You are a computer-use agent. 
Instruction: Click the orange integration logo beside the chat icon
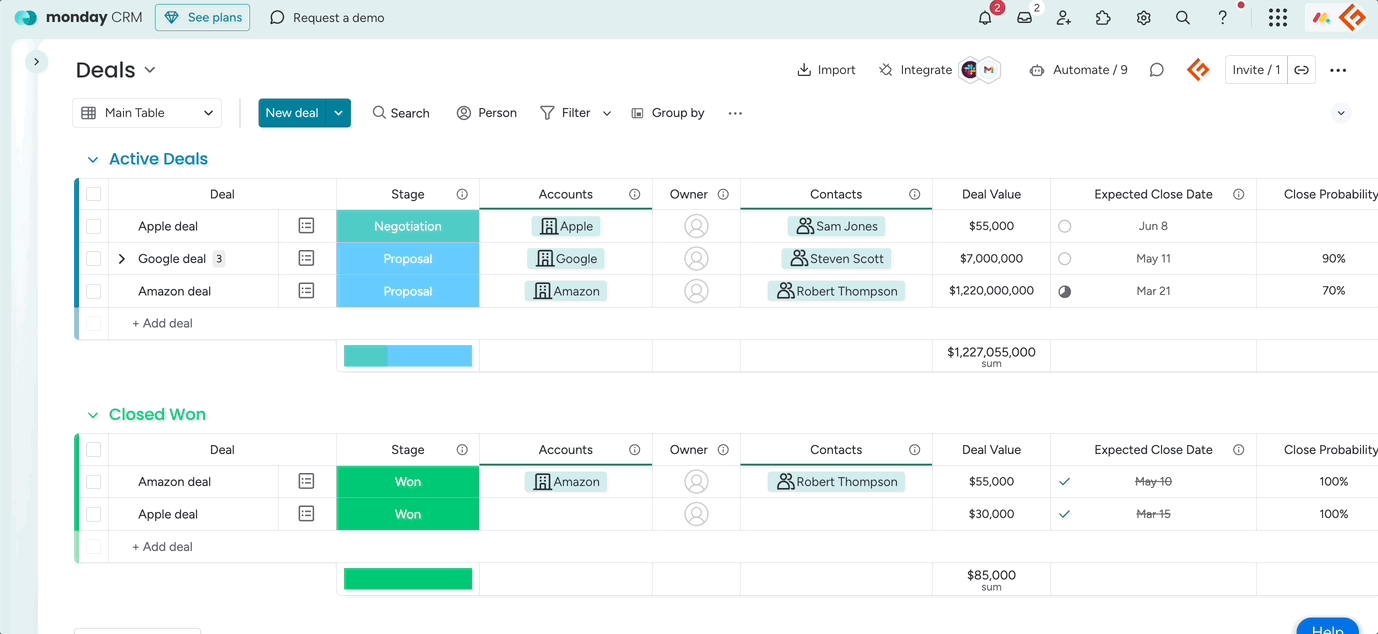pyautogui.click(x=1198, y=70)
